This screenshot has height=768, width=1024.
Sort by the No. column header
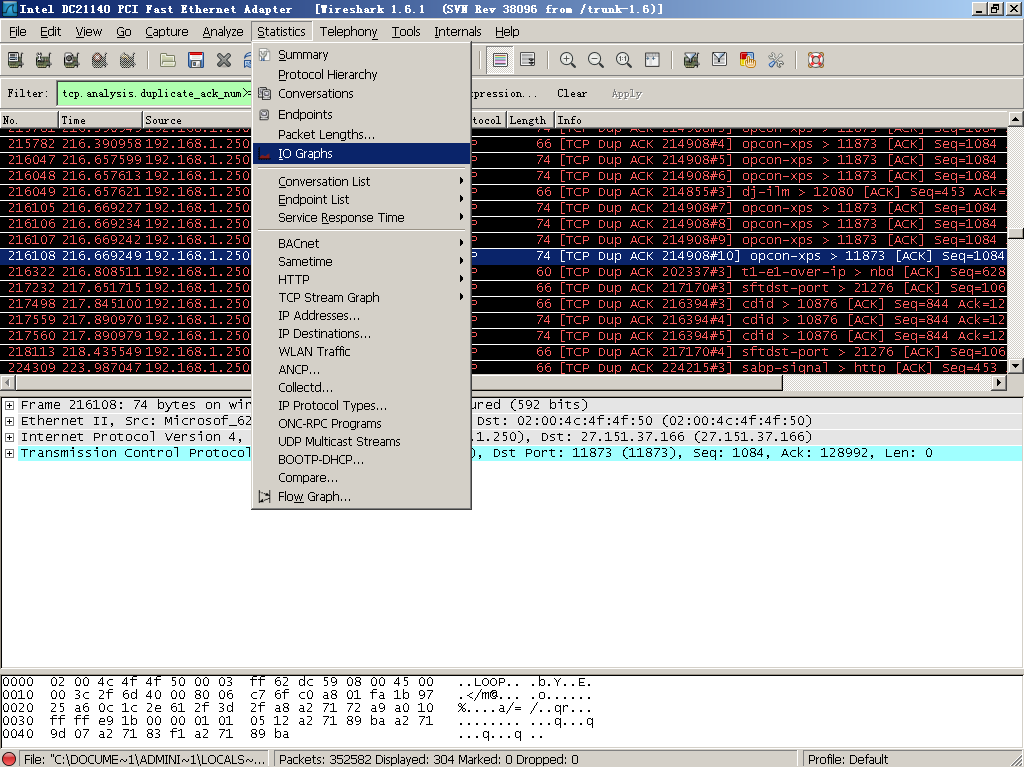click(x=29, y=120)
